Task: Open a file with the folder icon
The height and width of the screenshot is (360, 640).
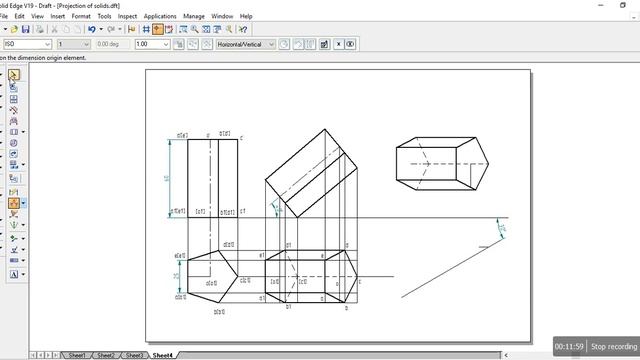Action: [14, 29]
